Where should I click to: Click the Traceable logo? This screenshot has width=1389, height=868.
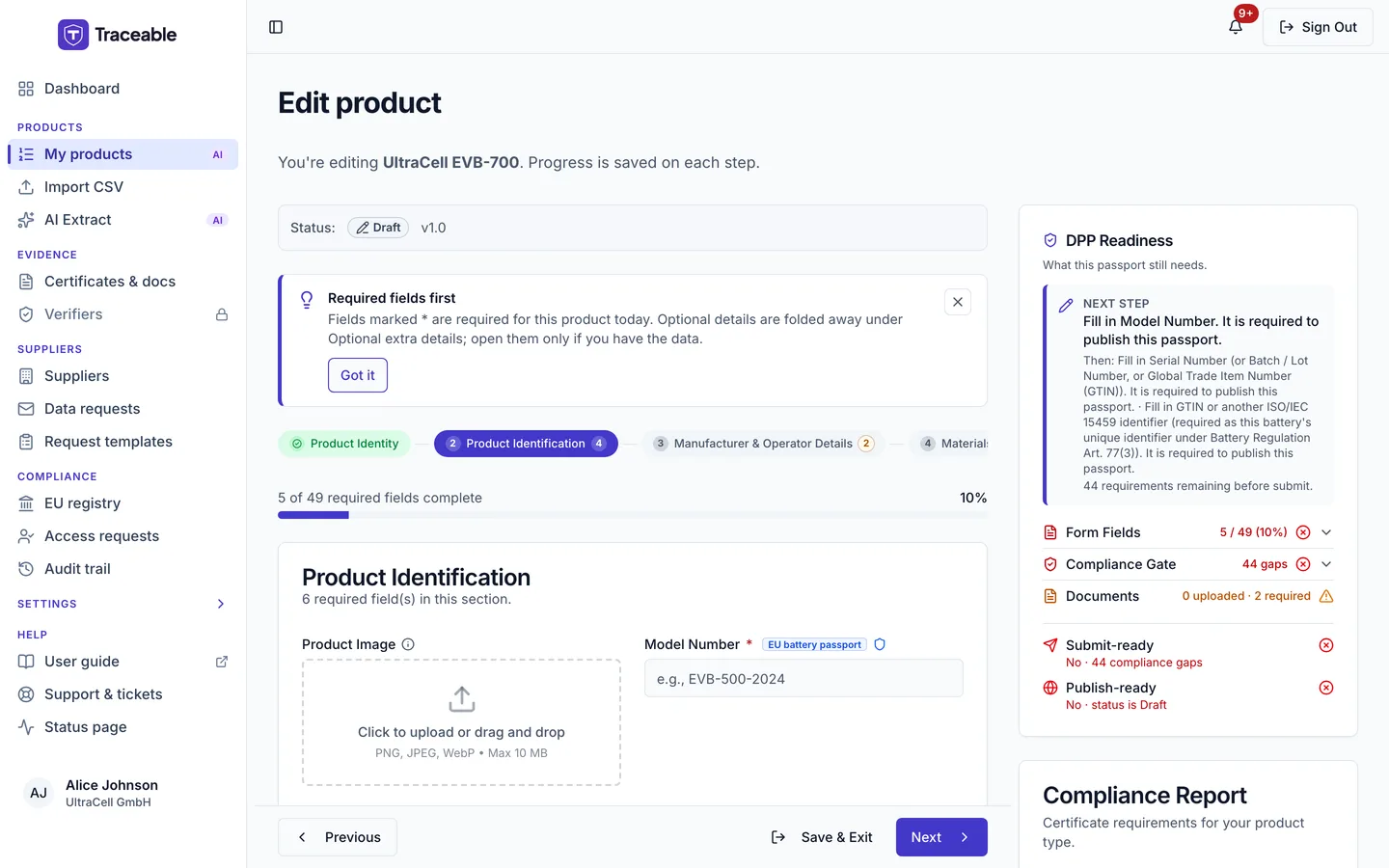tap(117, 35)
